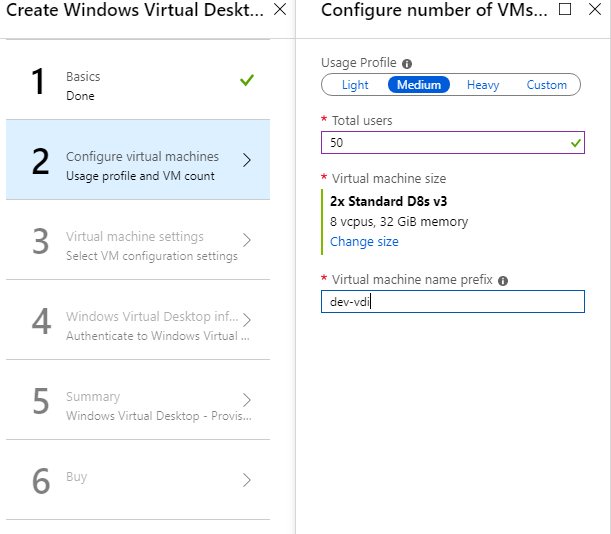Image resolution: width=611 pixels, height=534 pixels.
Task: Select the Medium usage profile
Action: (x=419, y=85)
